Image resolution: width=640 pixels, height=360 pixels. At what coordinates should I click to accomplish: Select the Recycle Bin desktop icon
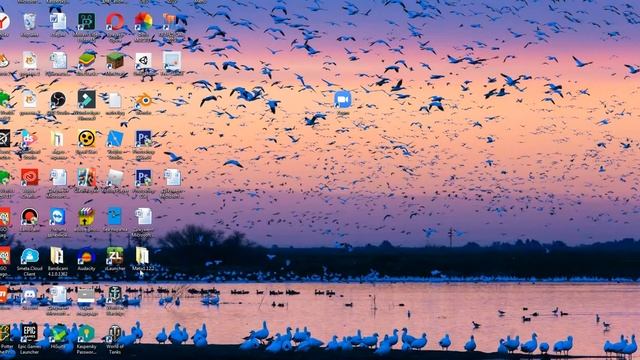click(x=29, y=22)
